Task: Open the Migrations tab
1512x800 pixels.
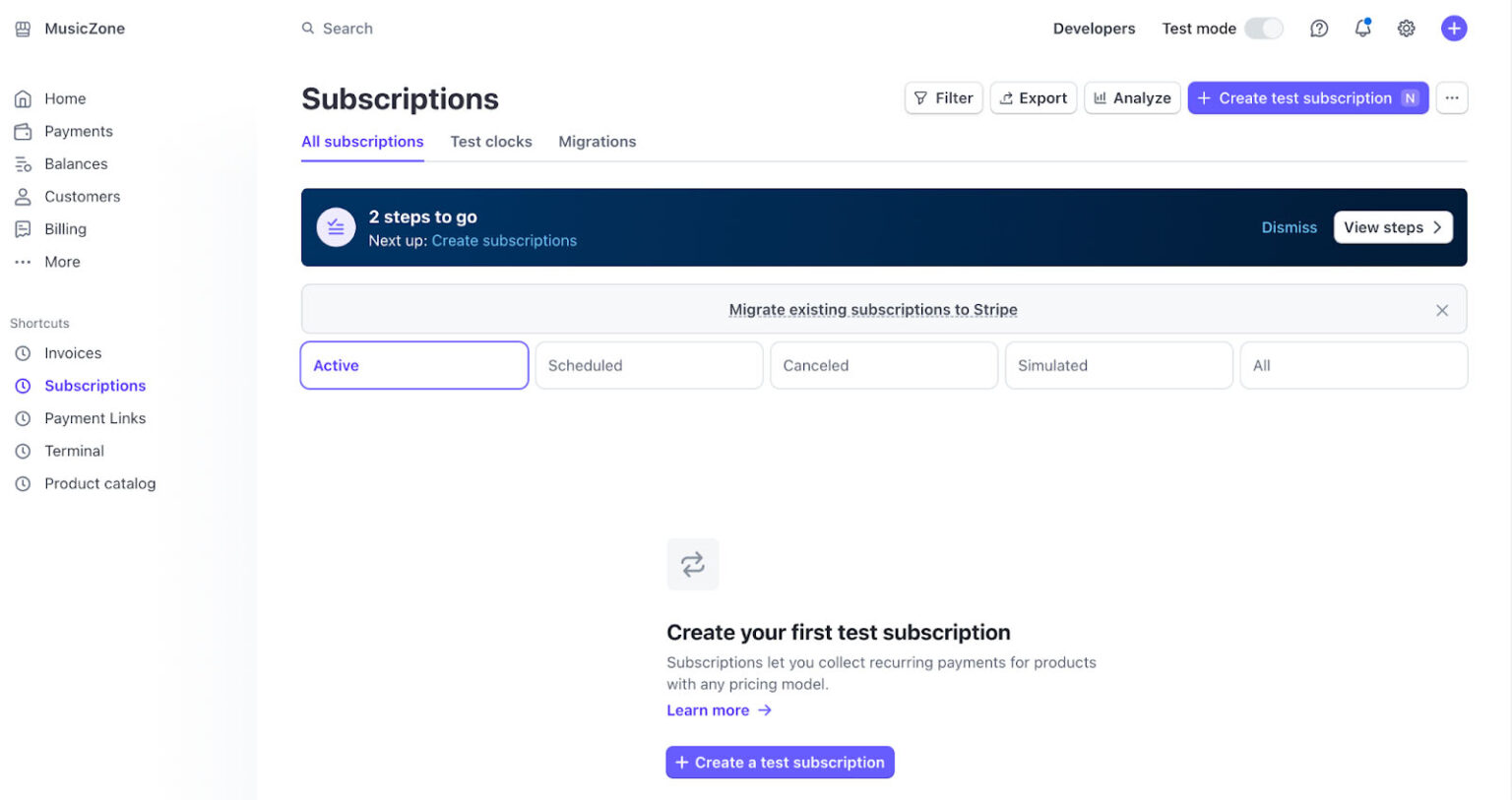Action: click(x=597, y=142)
